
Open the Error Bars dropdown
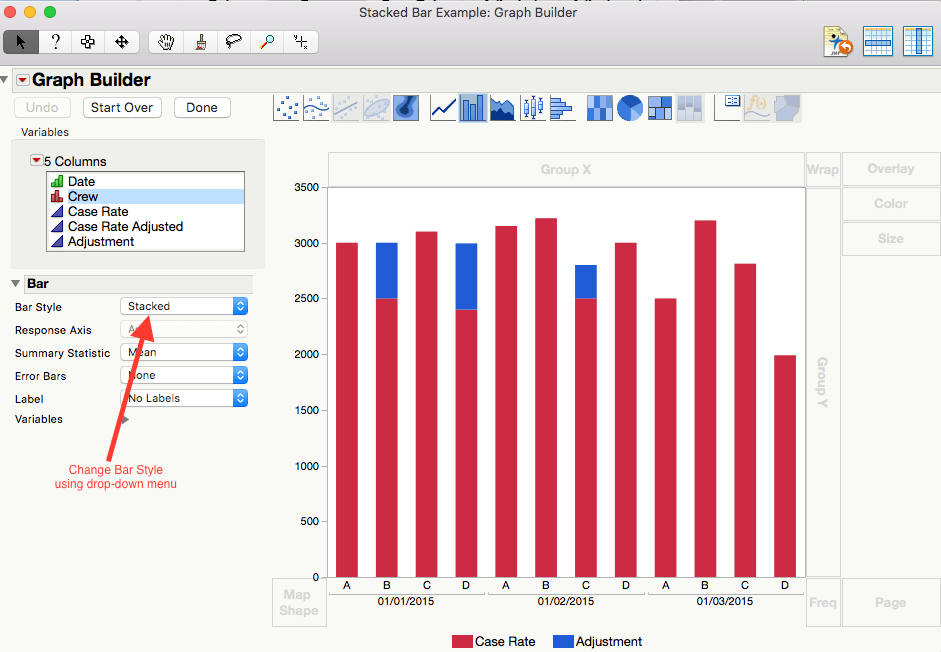[x=184, y=375]
